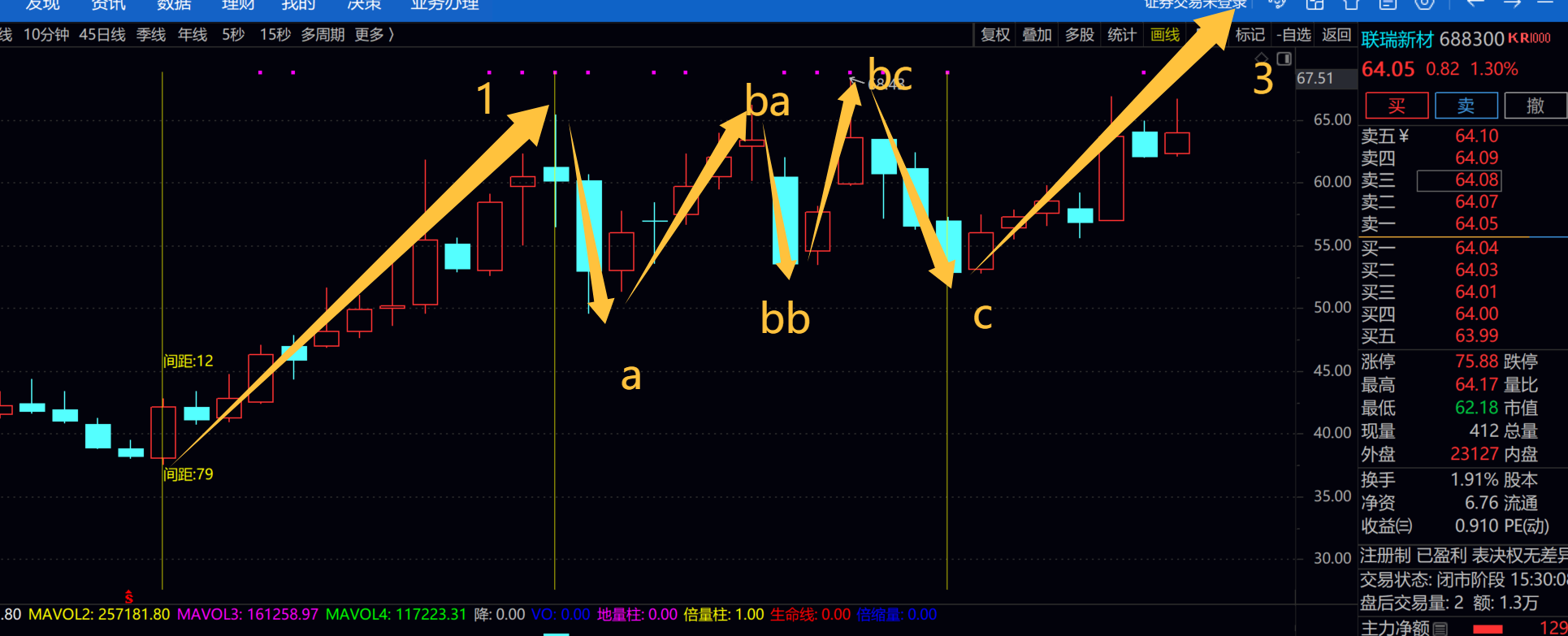
Task: Click the list icon beside 主力净额
Action: pyautogui.click(x=1440, y=628)
